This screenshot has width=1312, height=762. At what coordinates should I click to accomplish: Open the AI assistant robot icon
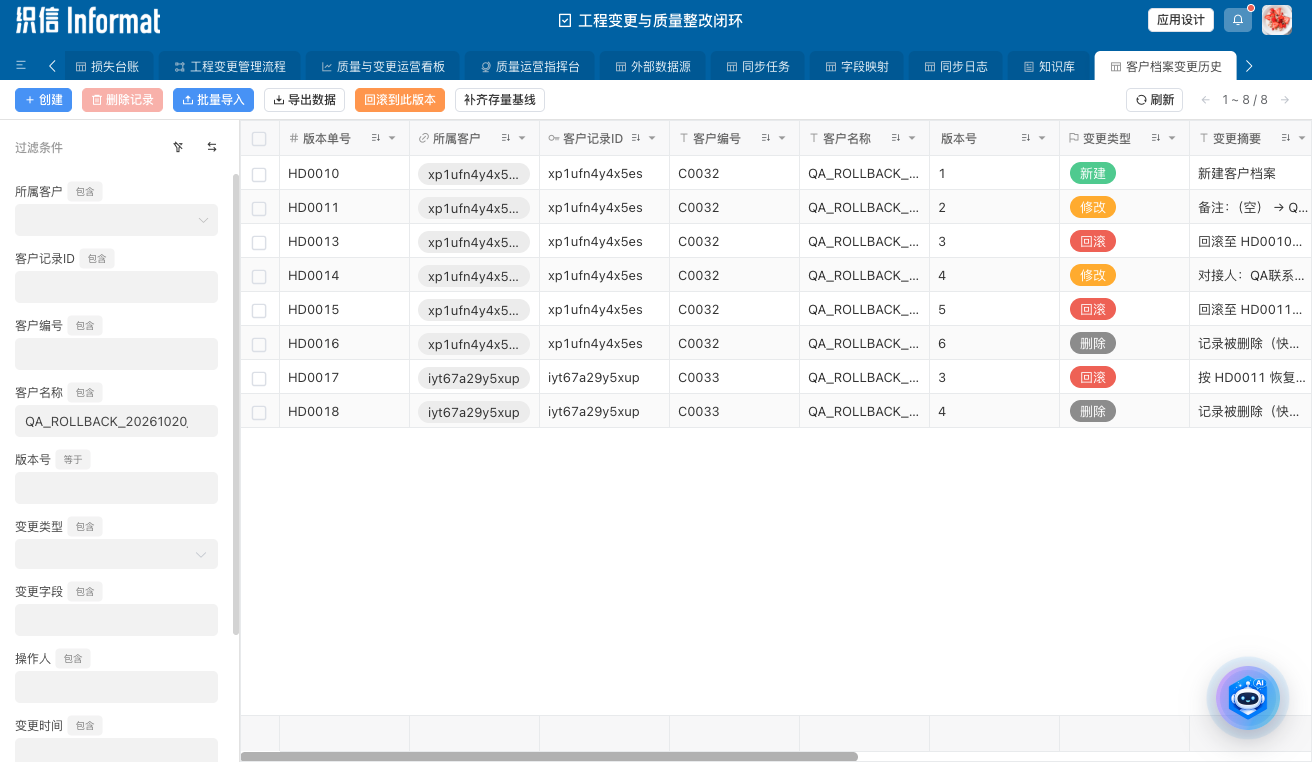[x=1247, y=698]
